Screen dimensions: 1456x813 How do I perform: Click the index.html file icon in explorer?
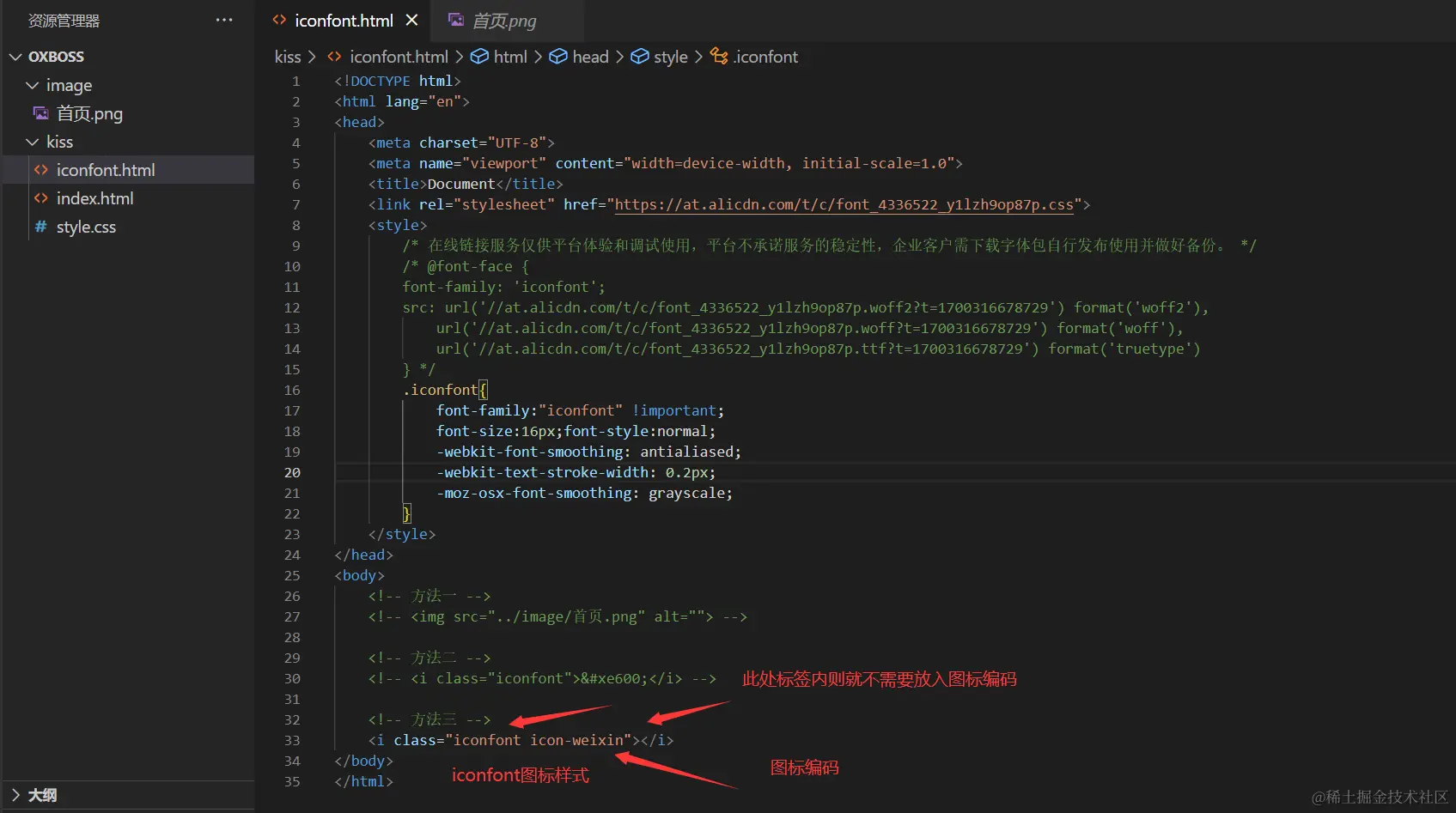coord(40,198)
